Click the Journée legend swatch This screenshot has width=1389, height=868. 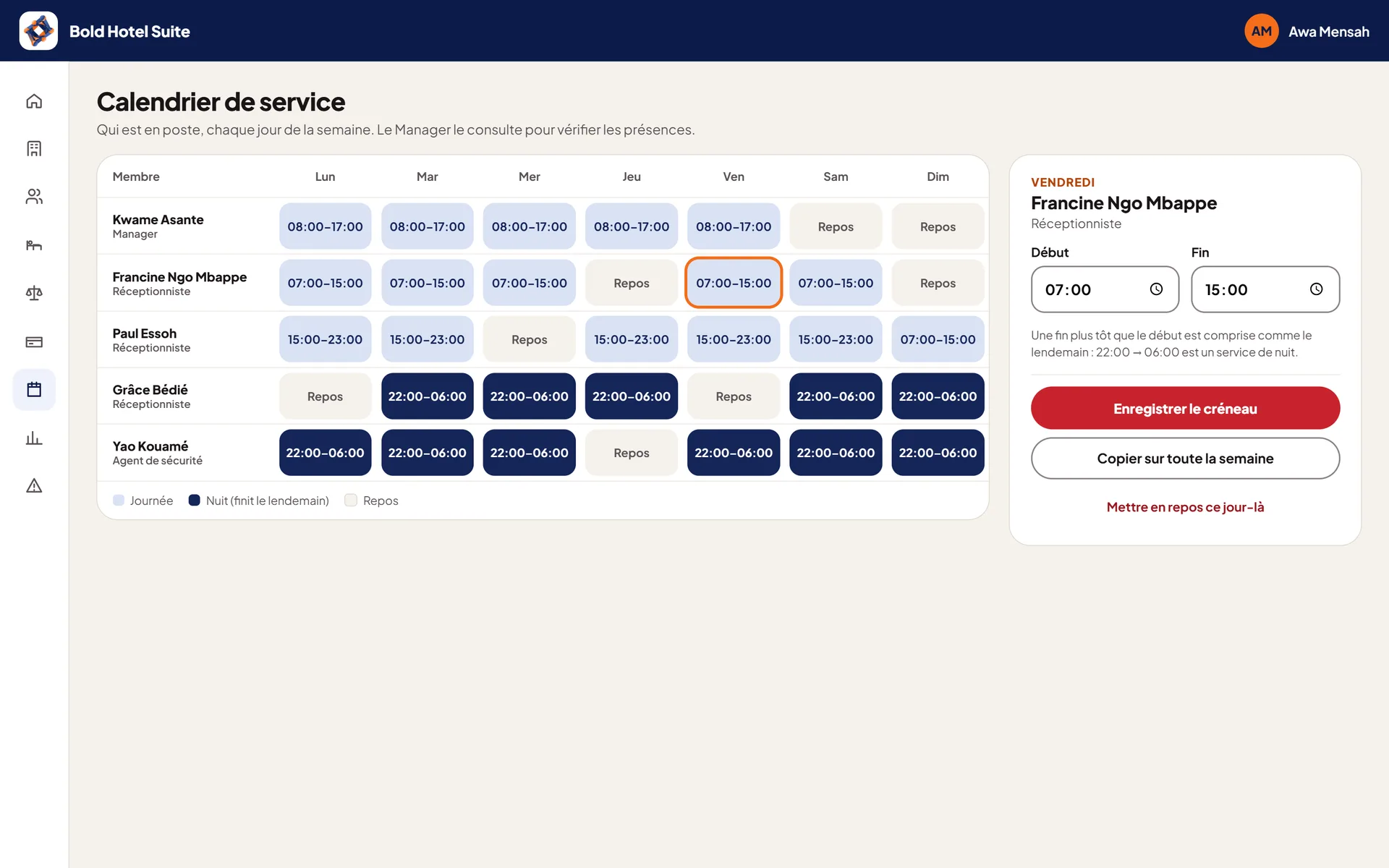pos(119,500)
